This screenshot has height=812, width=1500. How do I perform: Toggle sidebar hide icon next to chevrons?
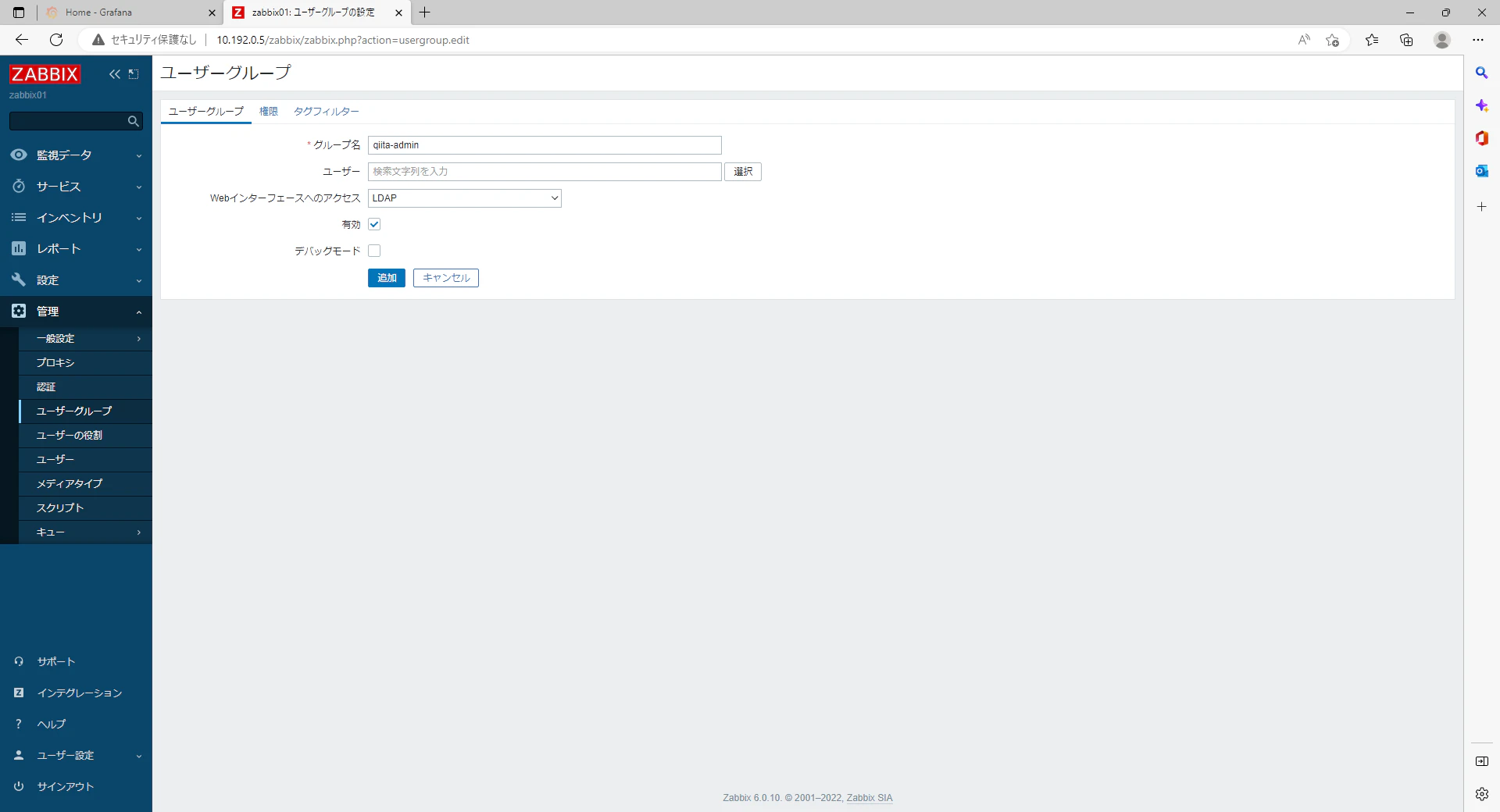click(134, 74)
